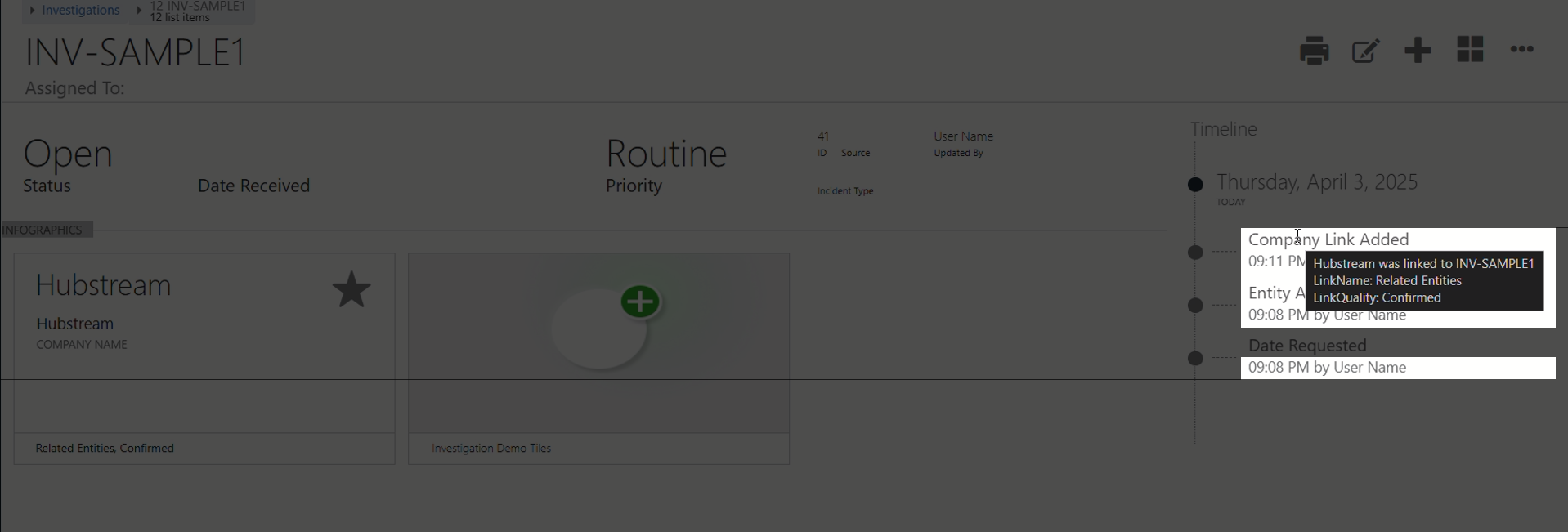The image size is (1568, 532).
Task: Click the star icon on Hubstream tile
Action: [352, 289]
